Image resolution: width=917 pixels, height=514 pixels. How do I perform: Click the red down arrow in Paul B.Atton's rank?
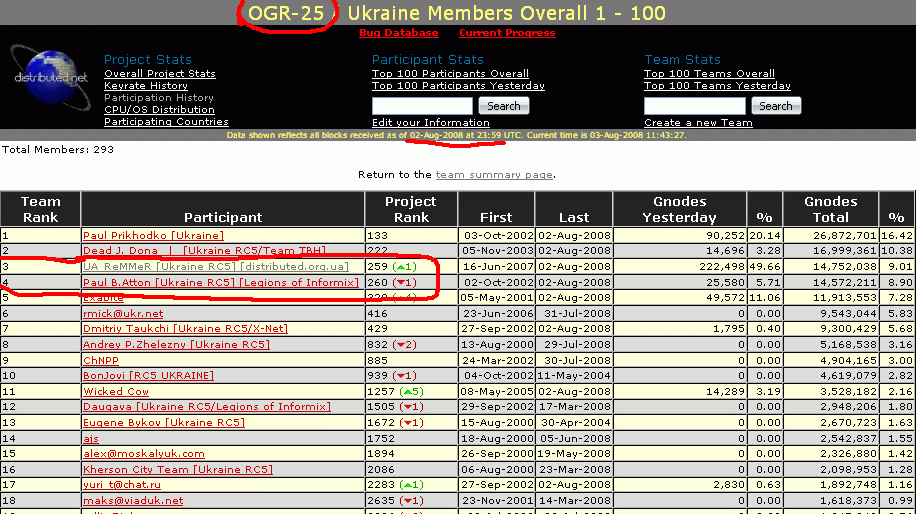401,282
